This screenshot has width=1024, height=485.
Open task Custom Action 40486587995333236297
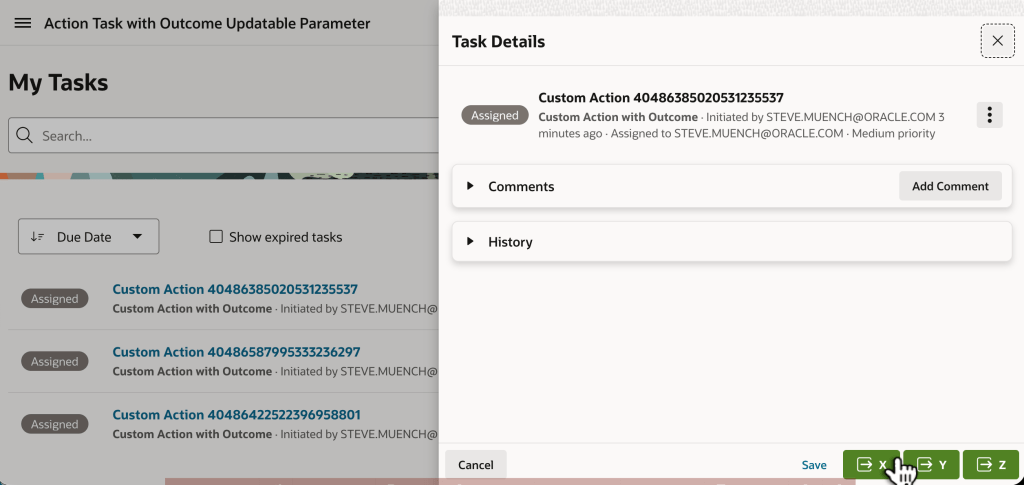click(x=236, y=352)
